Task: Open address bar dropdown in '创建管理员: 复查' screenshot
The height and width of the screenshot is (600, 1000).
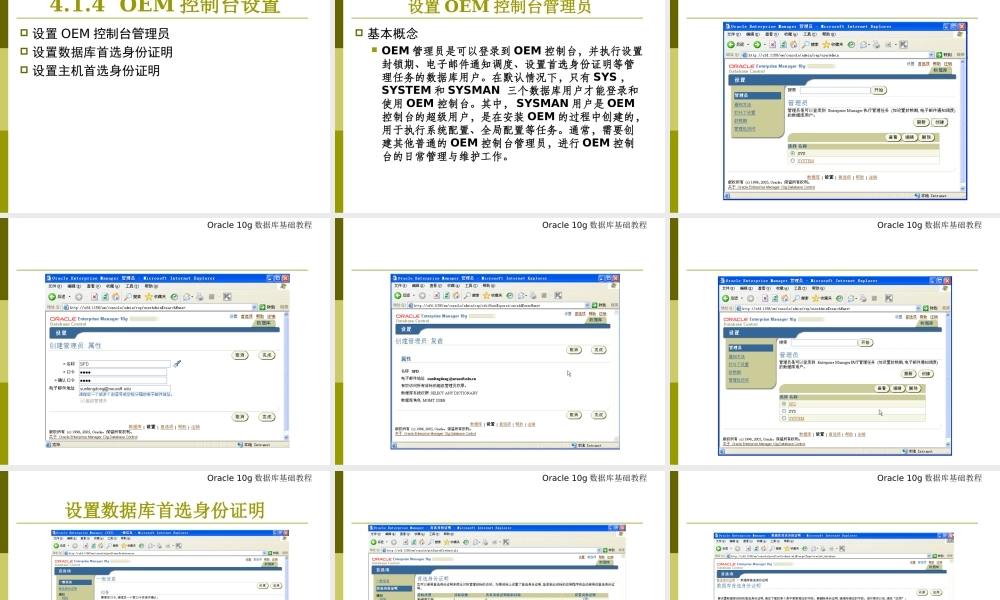Action: click(587, 305)
